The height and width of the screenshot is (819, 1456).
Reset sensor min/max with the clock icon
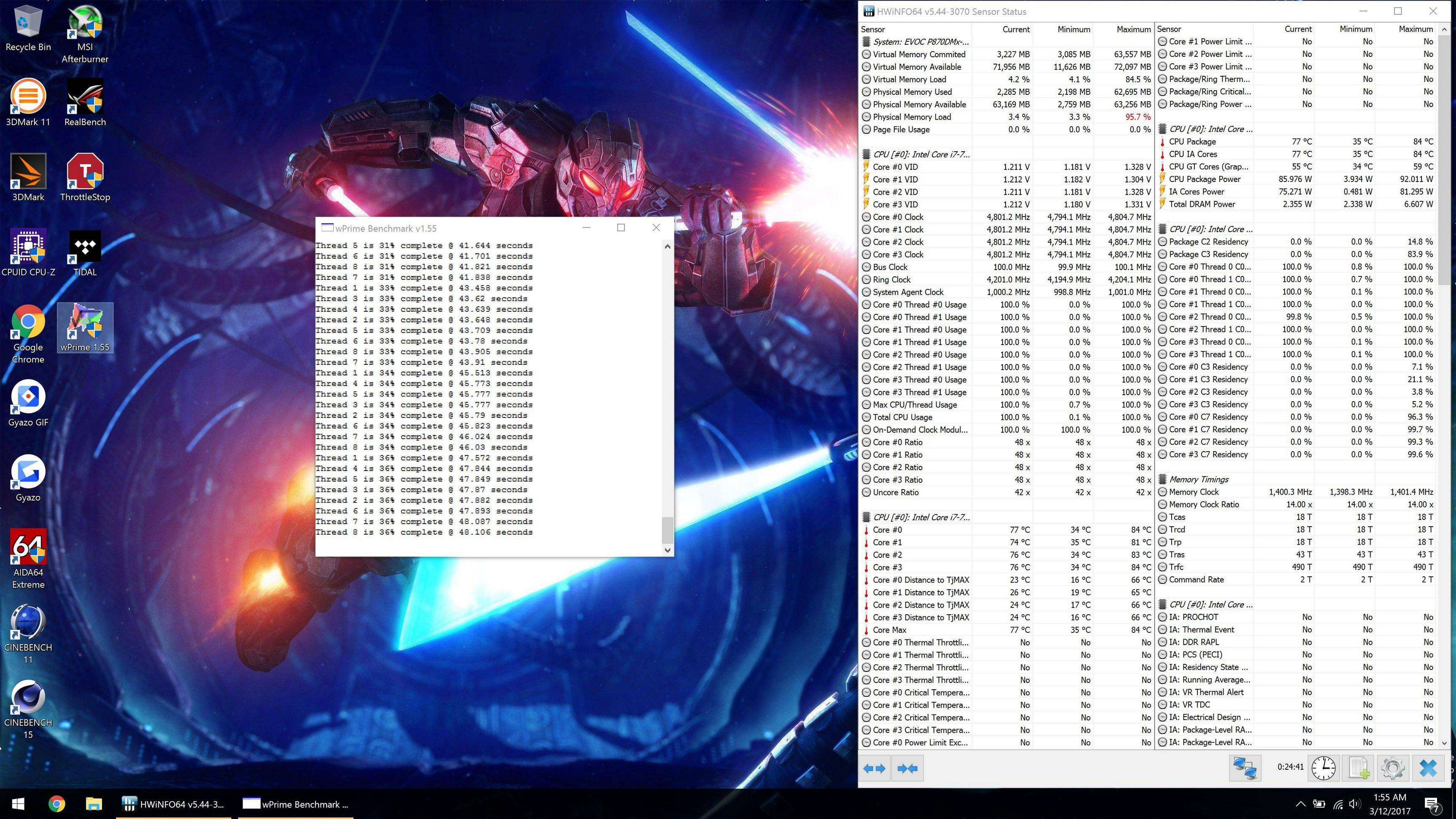point(1323,768)
